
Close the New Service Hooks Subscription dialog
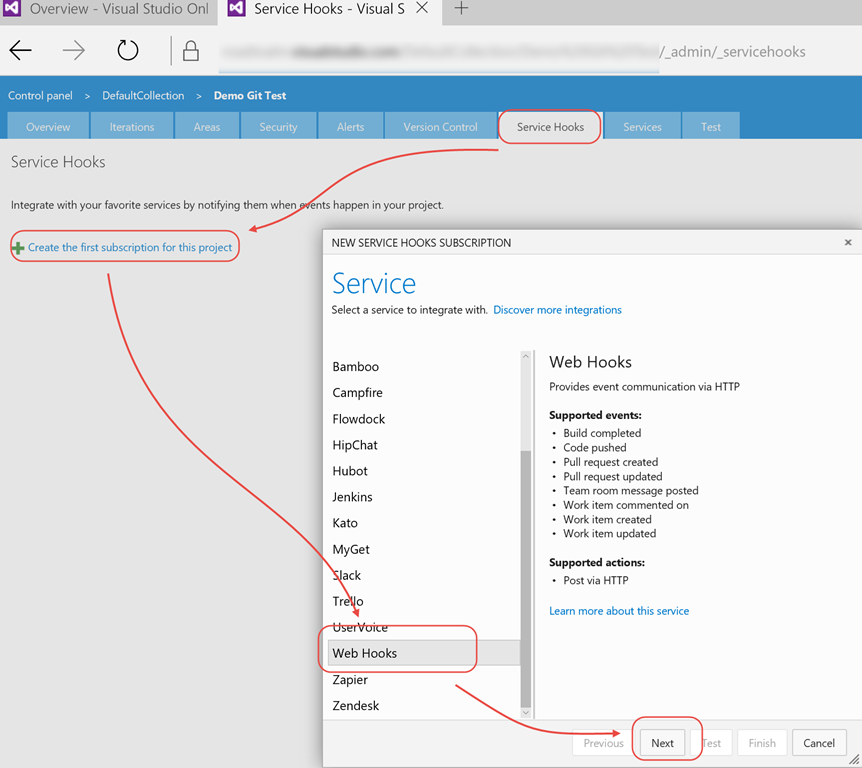848,242
